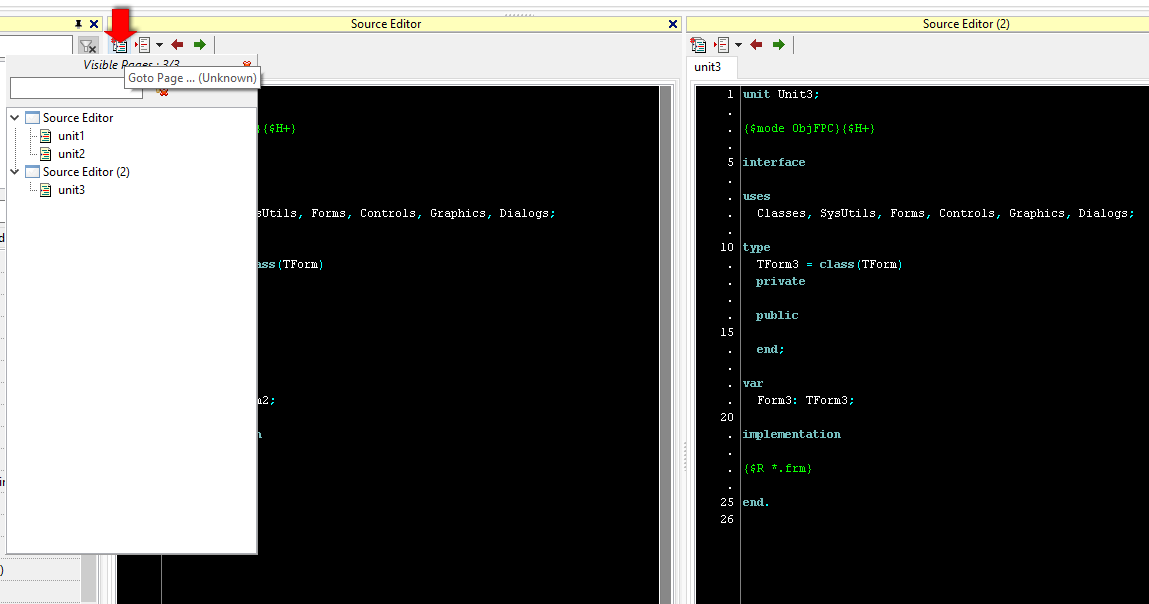Screen dimensions: 1149x604
Task: Select Source Editor node in pages tree
Action: pos(78,117)
